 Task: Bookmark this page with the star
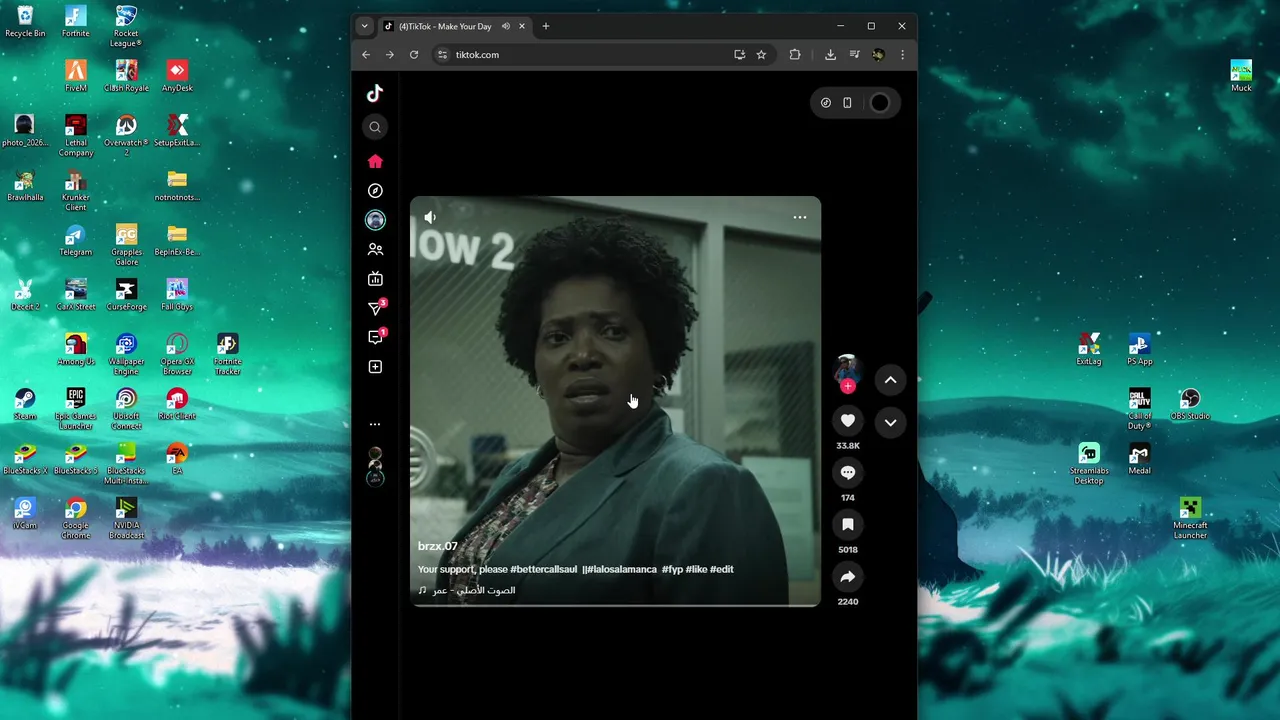click(761, 55)
